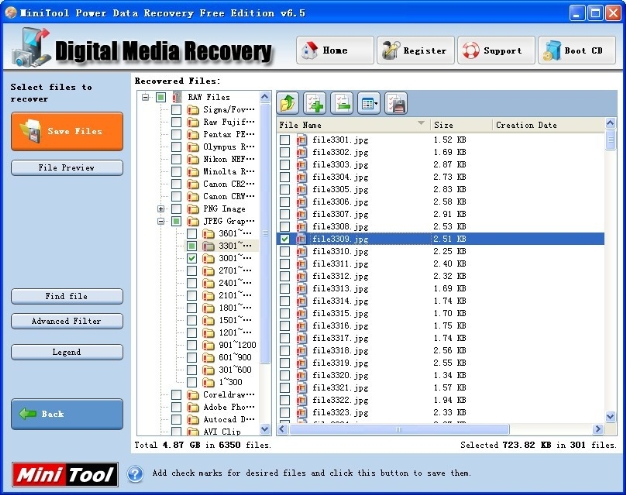Open the Boot CD menu button

[x=576, y=50]
